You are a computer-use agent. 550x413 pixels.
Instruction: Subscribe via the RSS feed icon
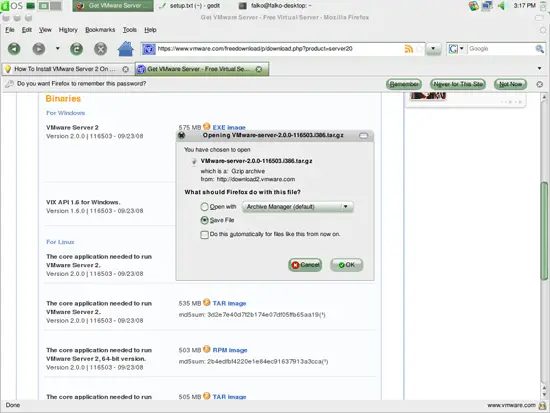pos(409,49)
